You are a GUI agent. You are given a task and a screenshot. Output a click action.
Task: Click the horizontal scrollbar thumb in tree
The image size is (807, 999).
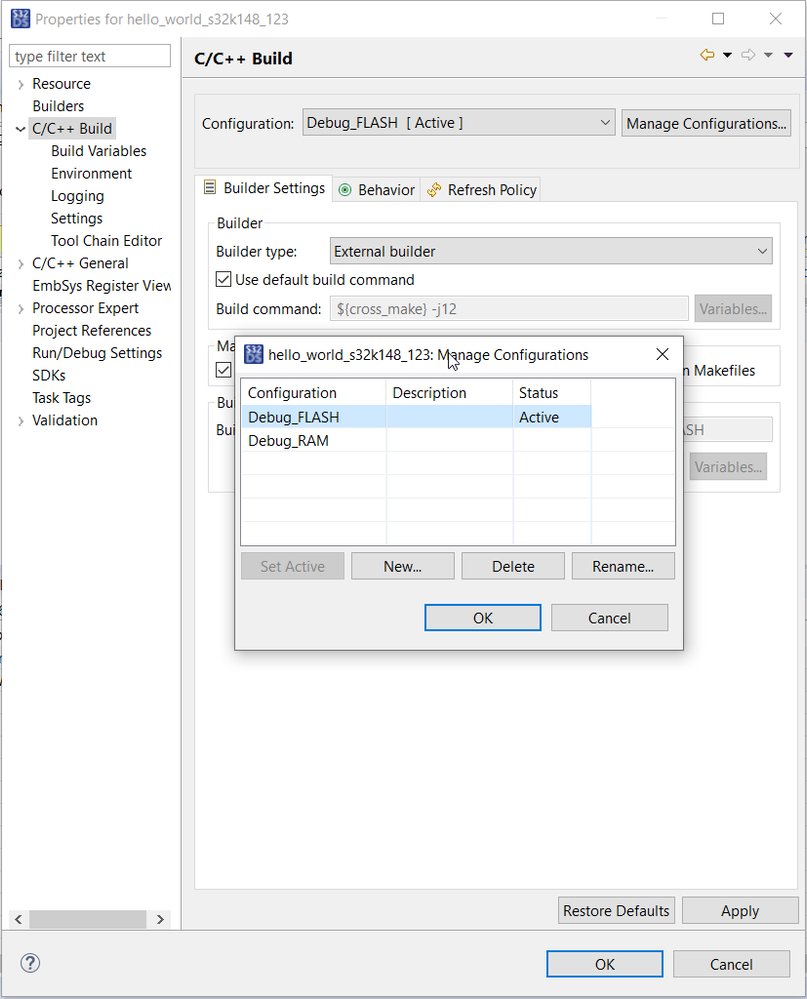click(x=88, y=919)
